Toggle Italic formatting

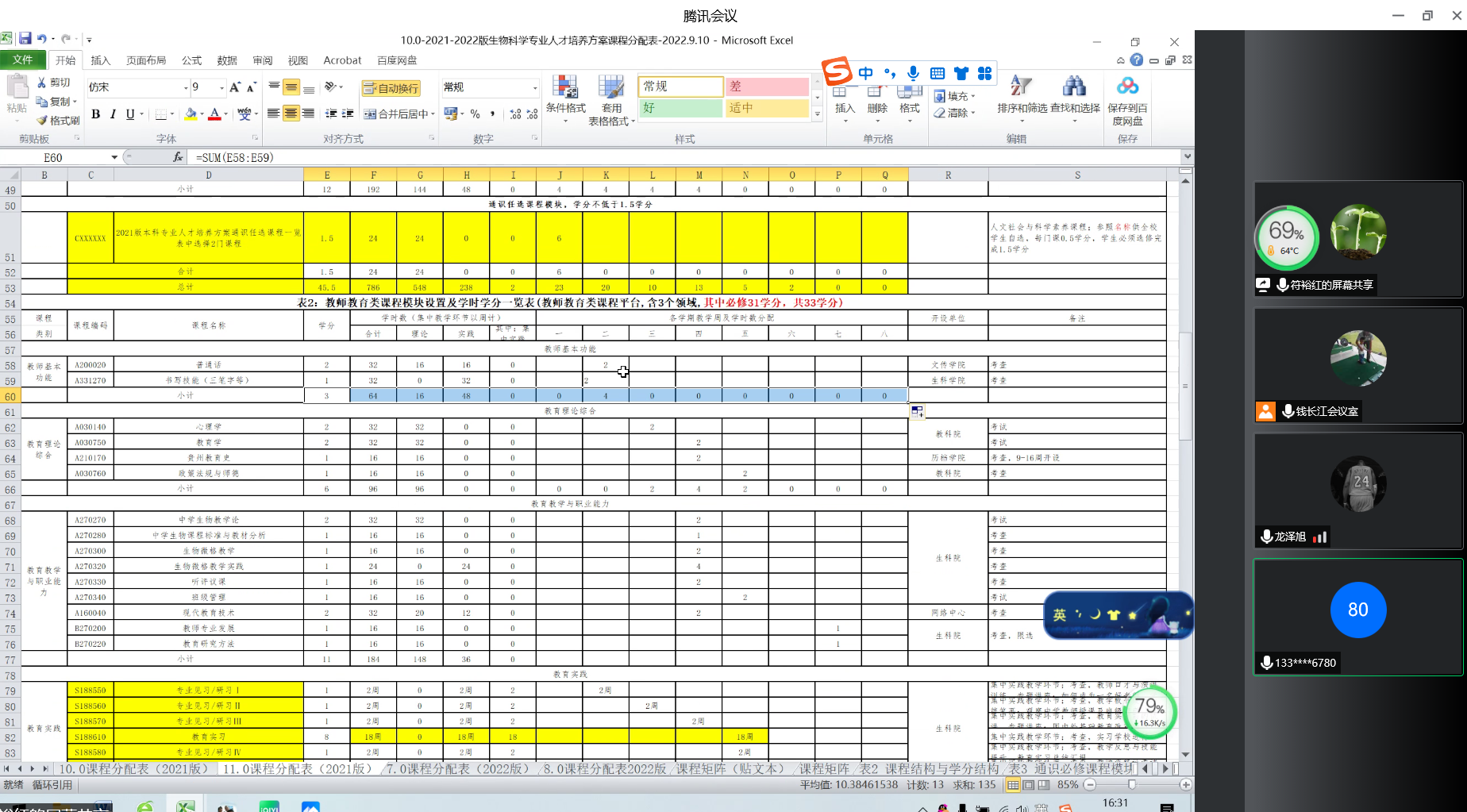pos(113,114)
